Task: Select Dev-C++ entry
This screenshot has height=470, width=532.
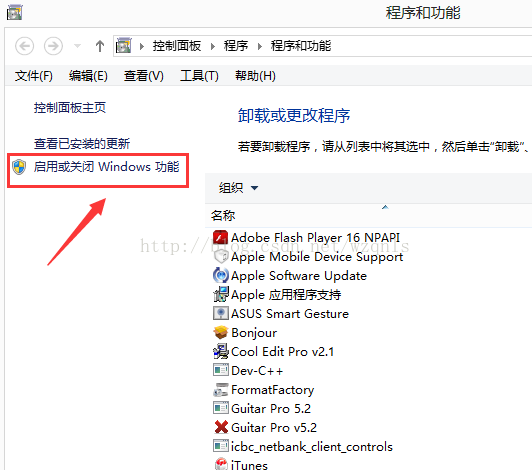Action: click(x=257, y=371)
